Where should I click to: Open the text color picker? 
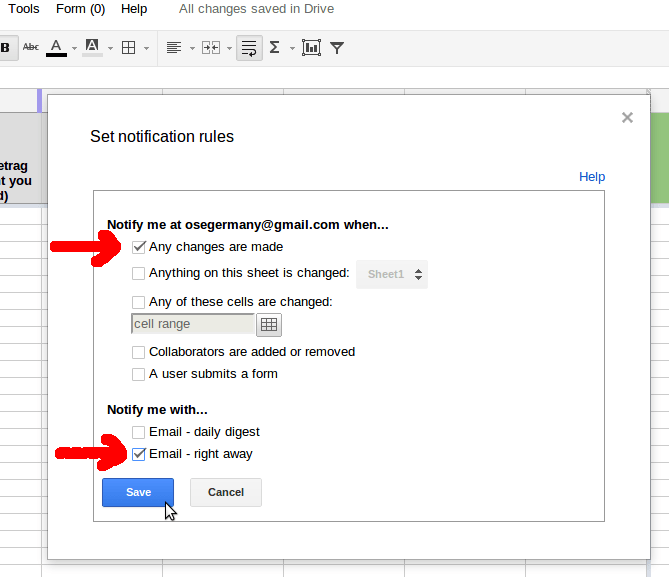(56, 47)
